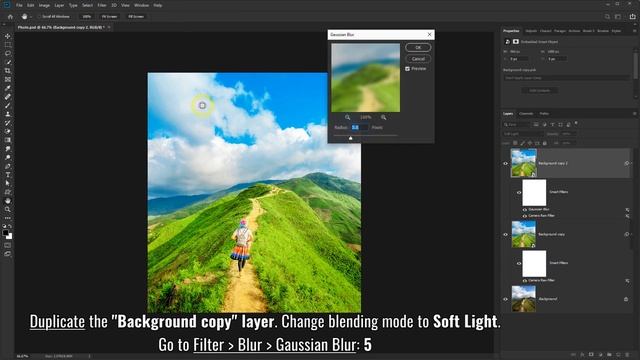Collapse Background copy smart filter list

pyautogui.click(x=632, y=235)
